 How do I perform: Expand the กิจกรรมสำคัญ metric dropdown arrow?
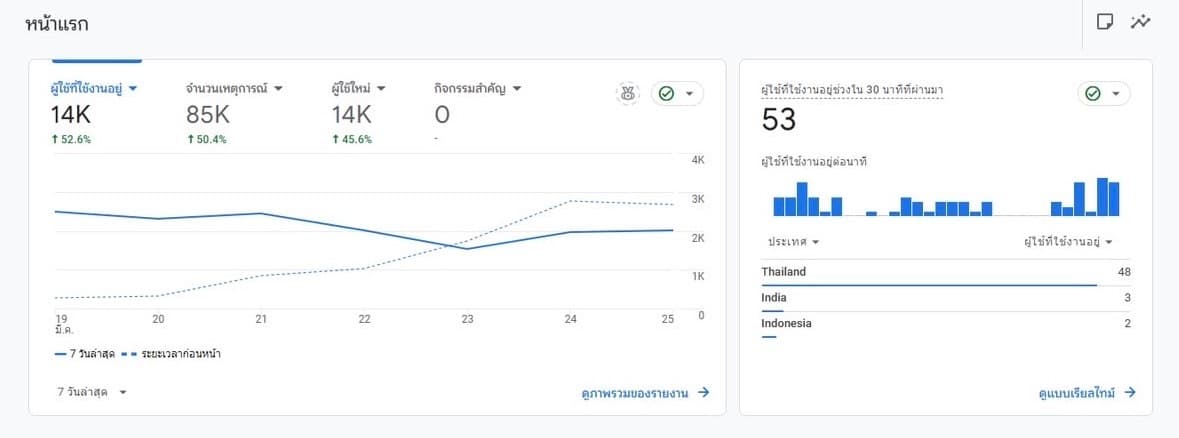pos(517,88)
